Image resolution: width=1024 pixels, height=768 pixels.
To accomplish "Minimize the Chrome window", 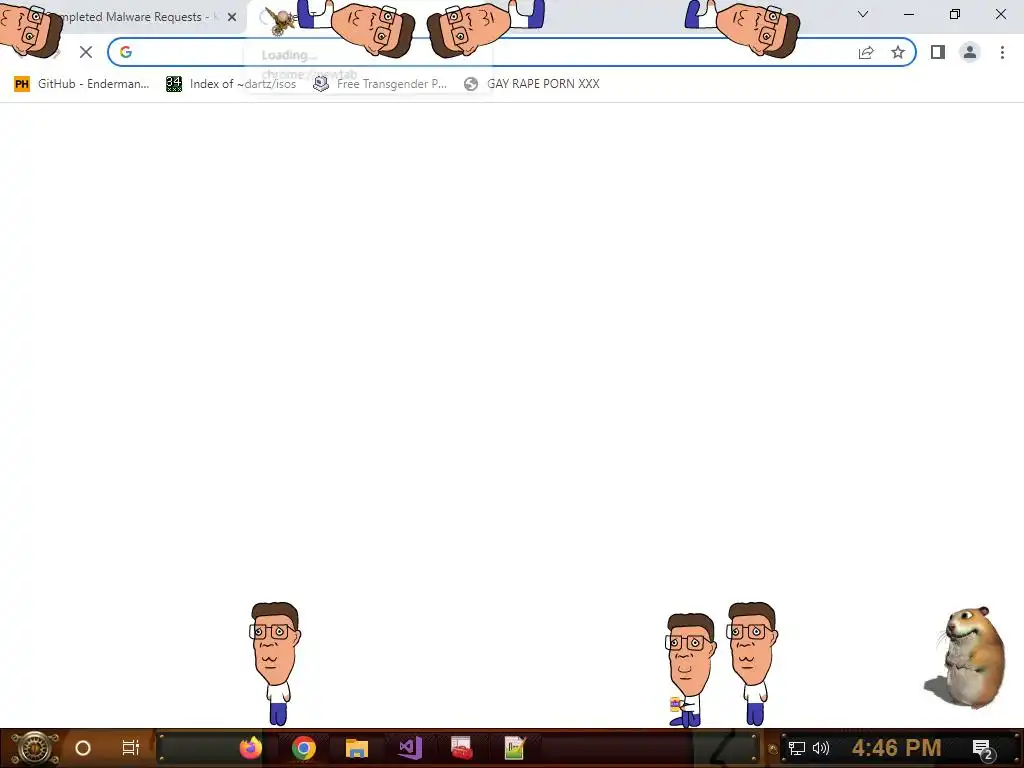I will [909, 14].
